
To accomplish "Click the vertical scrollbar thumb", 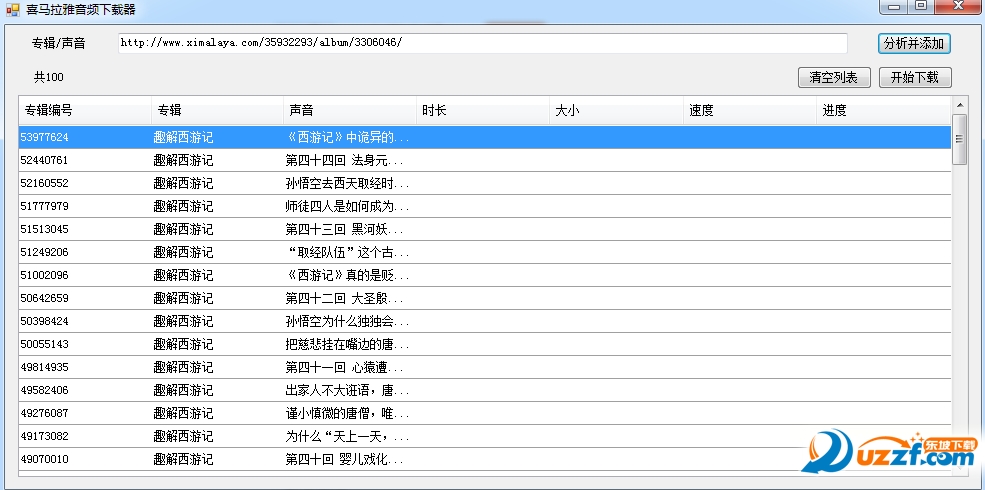I will pyautogui.click(x=959, y=139).
